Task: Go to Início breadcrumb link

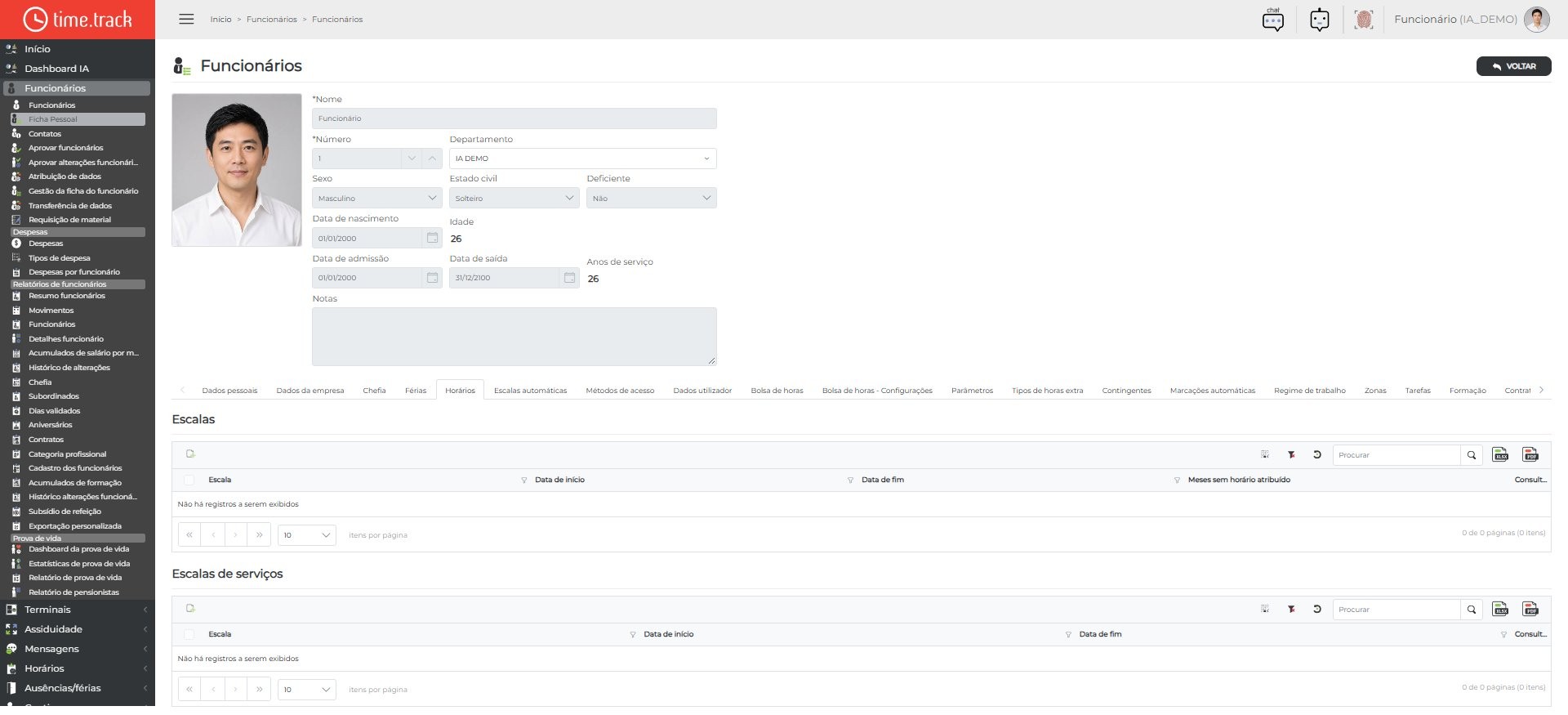Action: (x=220, y=20)
